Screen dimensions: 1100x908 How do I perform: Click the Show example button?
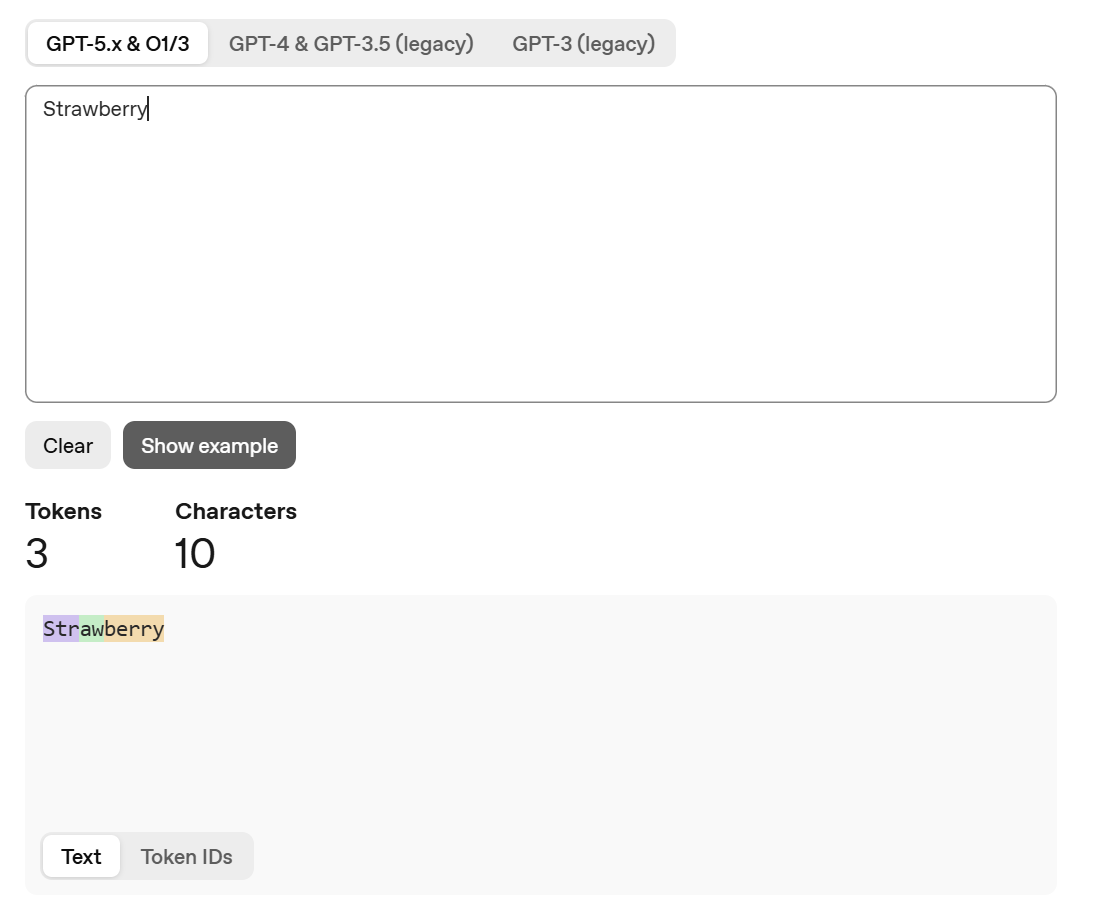coord(209,445)
